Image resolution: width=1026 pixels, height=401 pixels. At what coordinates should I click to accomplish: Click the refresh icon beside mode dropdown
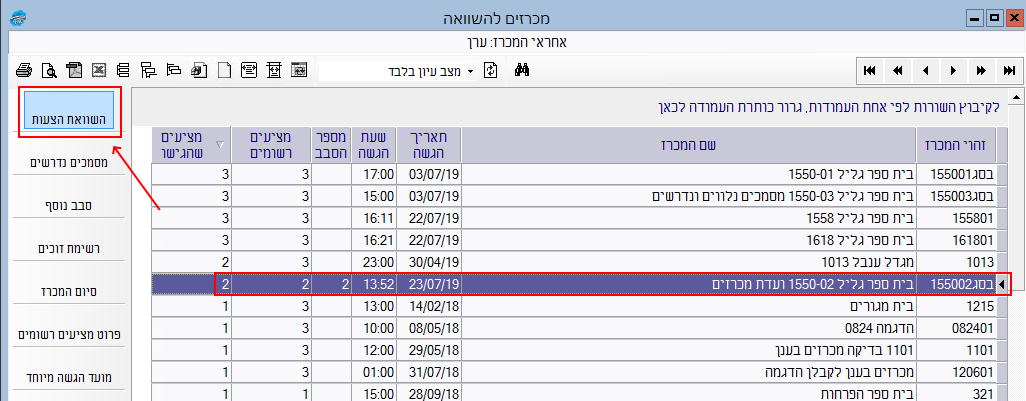tap(490, 70)
